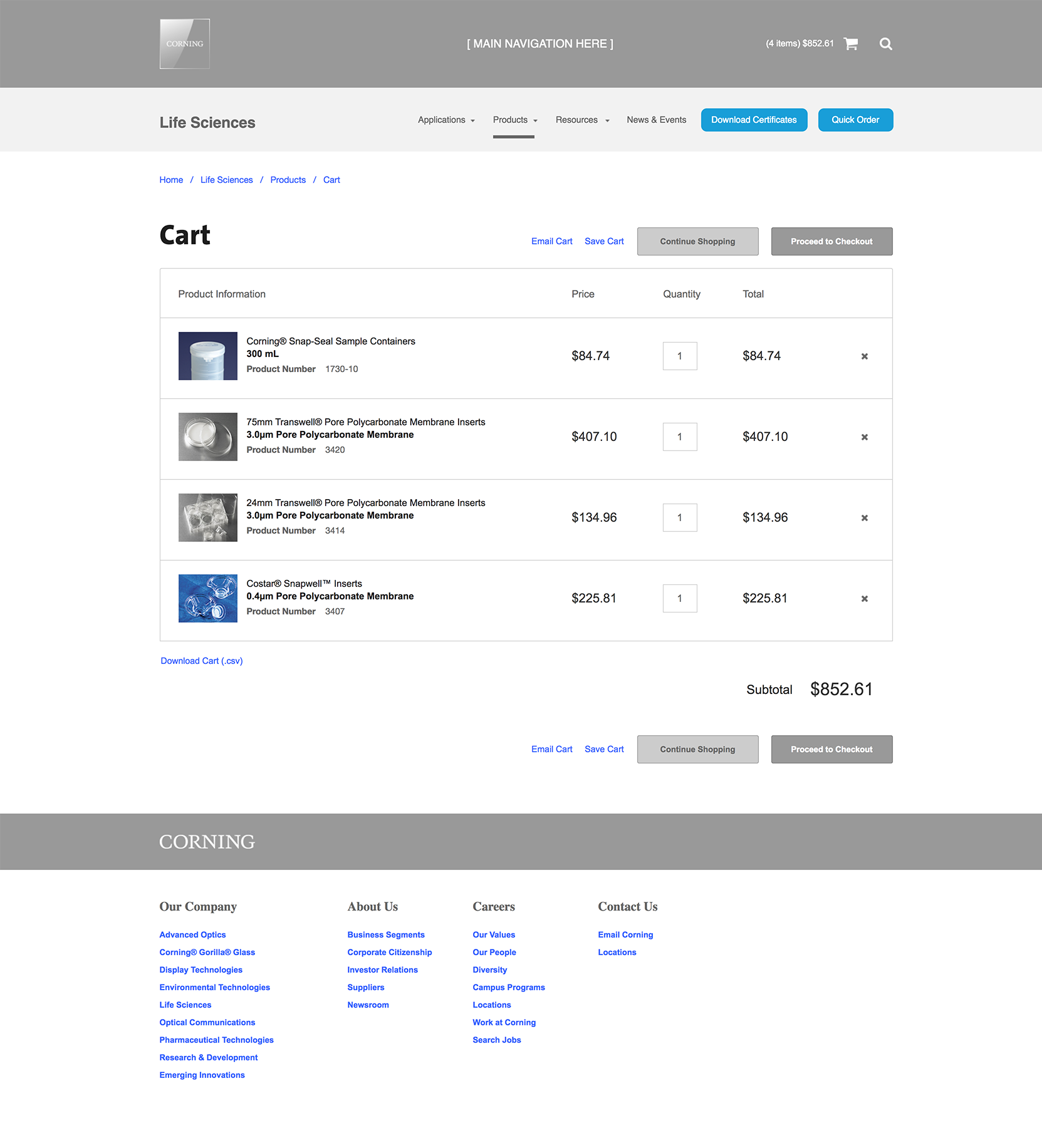Open Emerging Innovations footer link

[x=202, y=1075]
